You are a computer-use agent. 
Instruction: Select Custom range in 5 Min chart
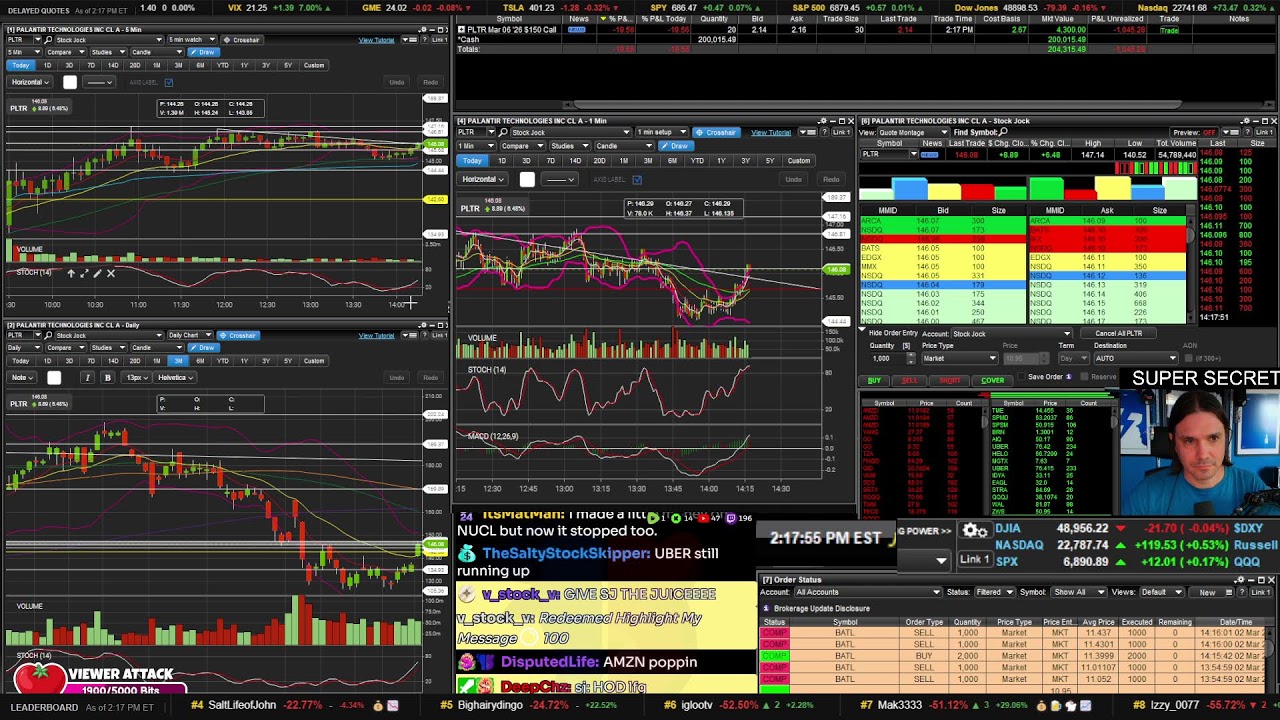314,65
